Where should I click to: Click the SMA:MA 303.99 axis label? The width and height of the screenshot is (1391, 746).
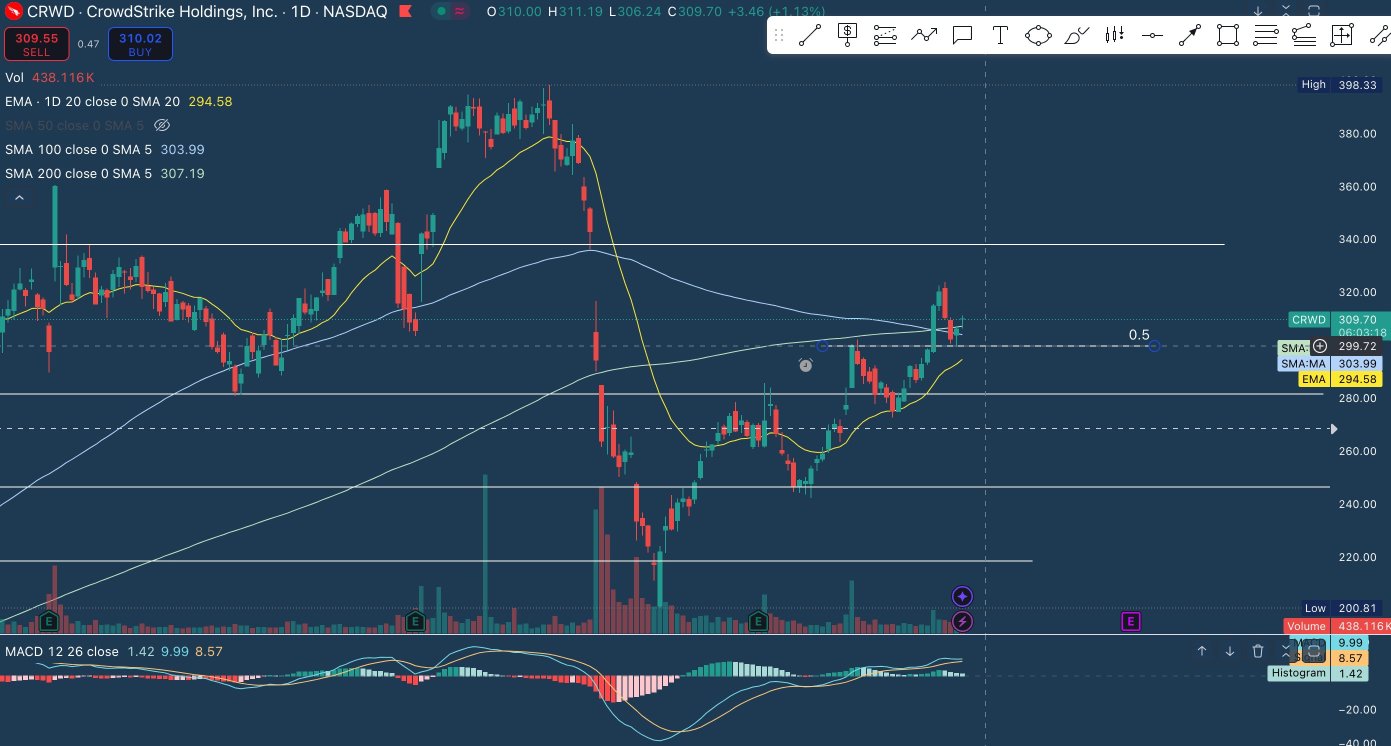1331,364
